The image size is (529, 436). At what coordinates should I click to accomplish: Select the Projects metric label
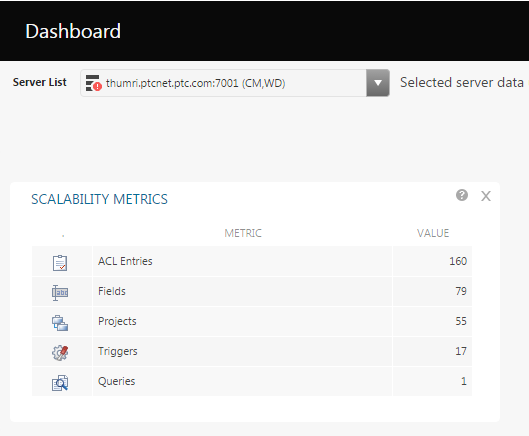(x=117, y=321)
